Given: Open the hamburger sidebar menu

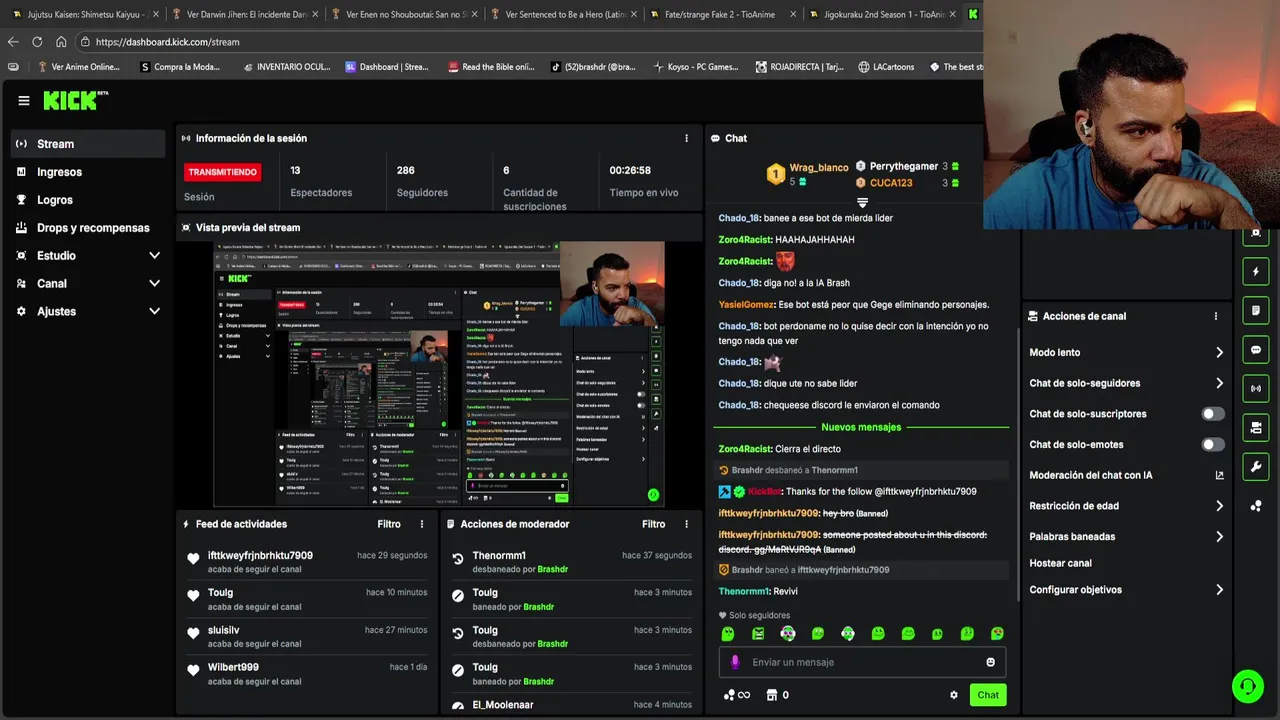Looking at the screenshot, I should [x=24, y=100].
